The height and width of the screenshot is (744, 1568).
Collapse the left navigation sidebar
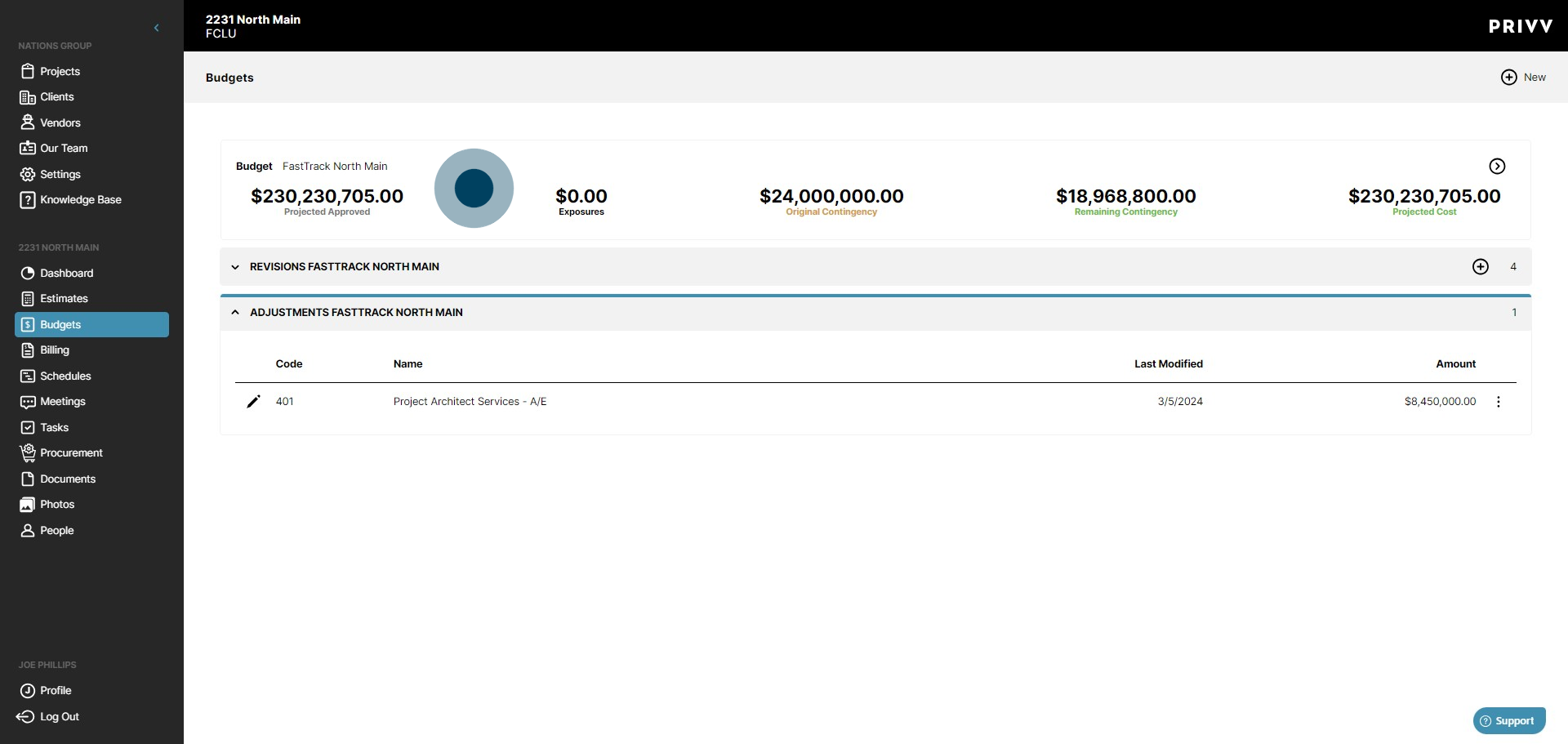point(156,28)
